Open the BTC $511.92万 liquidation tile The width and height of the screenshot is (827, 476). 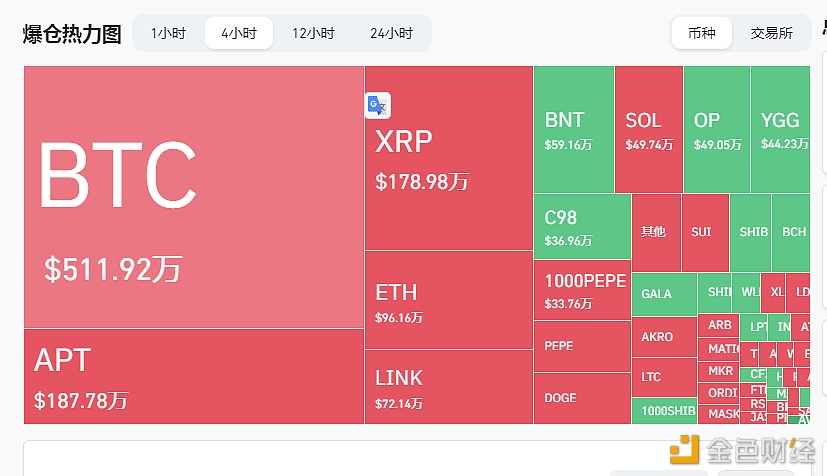194,197
